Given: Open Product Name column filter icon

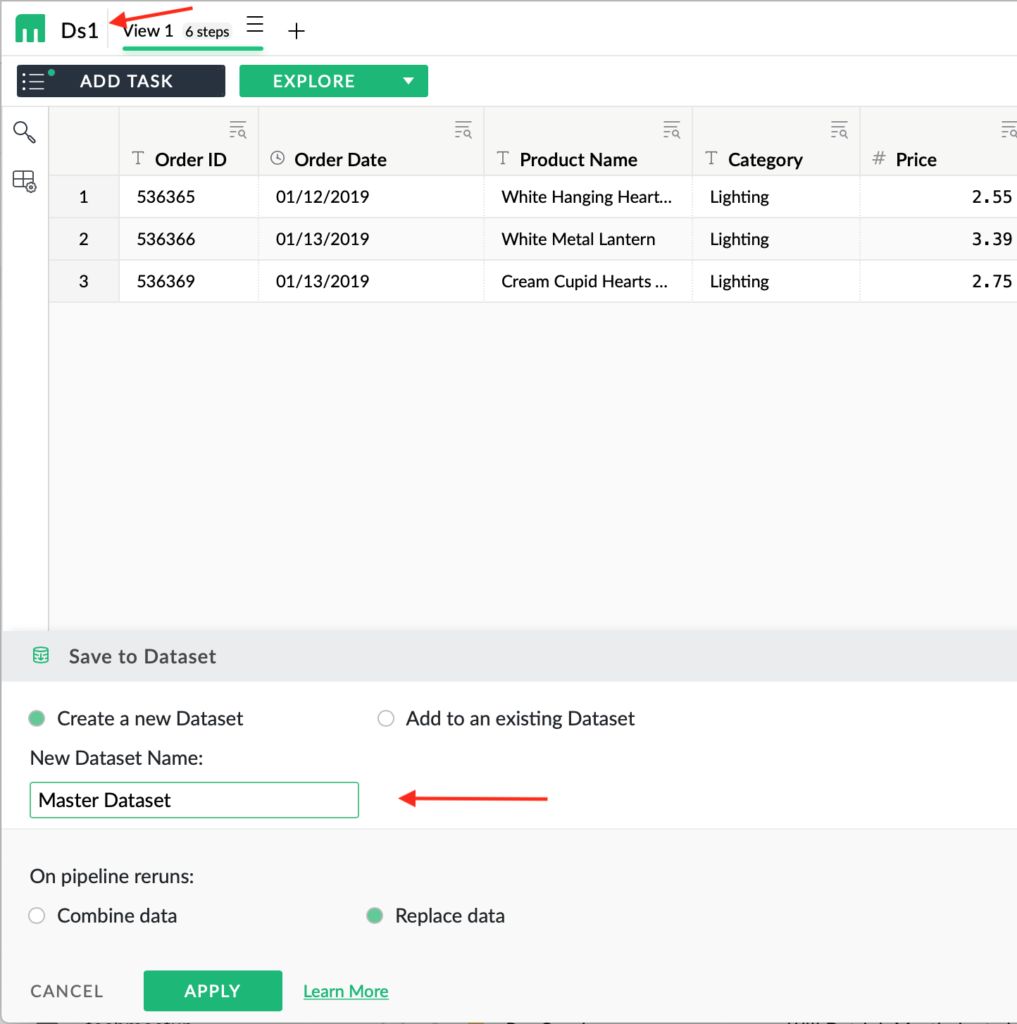Looking at the screenshot, I should tap(671, 129).
